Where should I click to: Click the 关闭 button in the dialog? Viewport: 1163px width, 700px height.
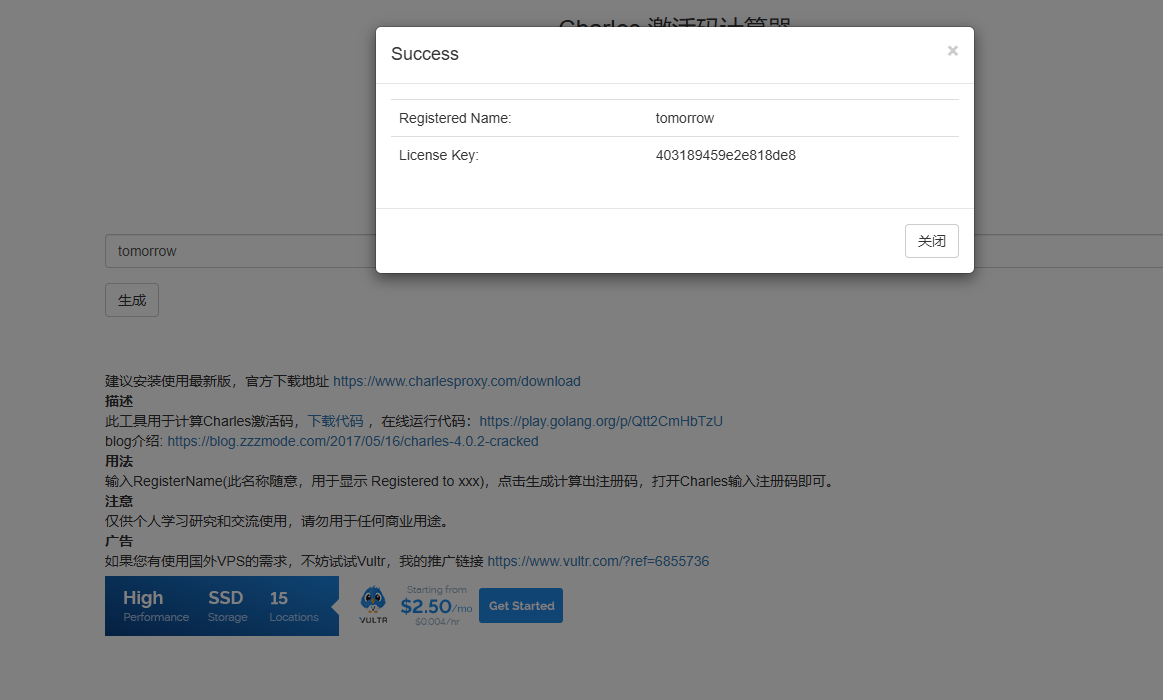(x=932, y=241)
